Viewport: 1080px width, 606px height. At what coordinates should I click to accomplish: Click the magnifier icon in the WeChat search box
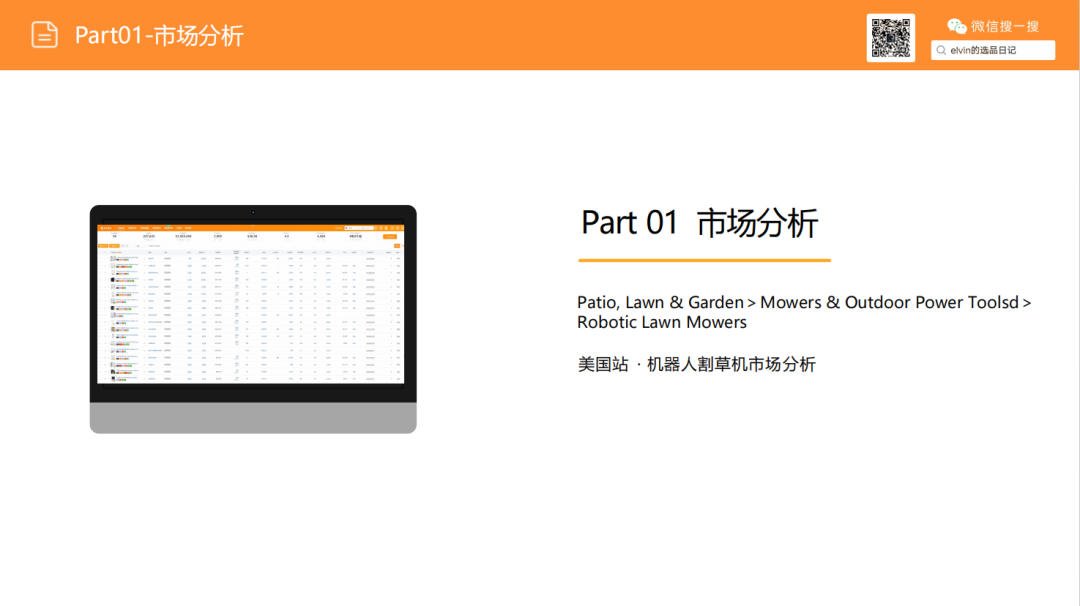pyautogui.click(x=940, y=48)
